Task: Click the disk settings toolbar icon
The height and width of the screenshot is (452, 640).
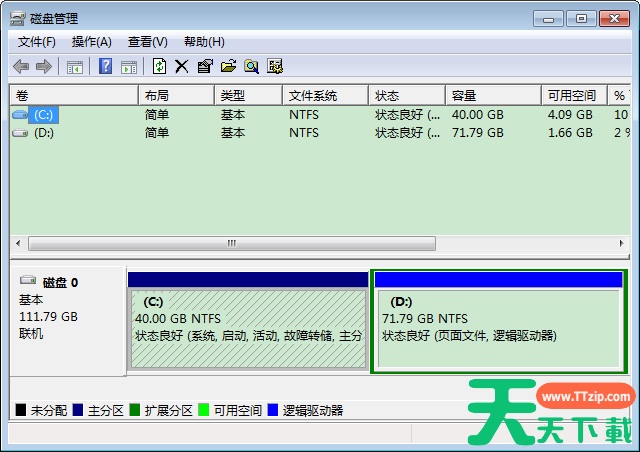Action: (x=275, y=66)
